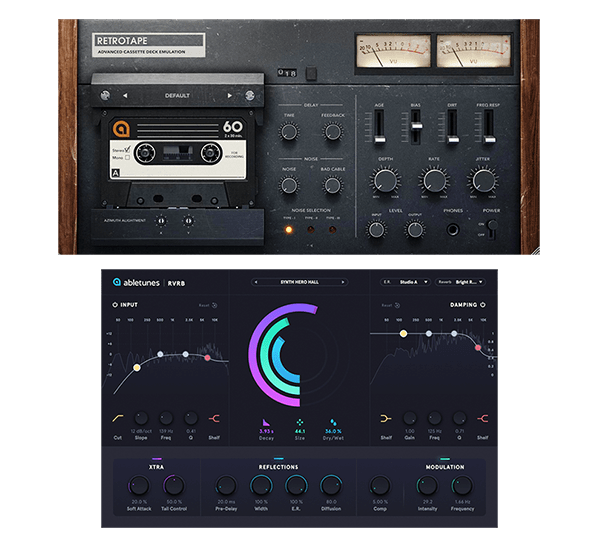Click the Pre-Delay knob
Image resolution: width=600 pixels, height=543 pixels.
226,485
